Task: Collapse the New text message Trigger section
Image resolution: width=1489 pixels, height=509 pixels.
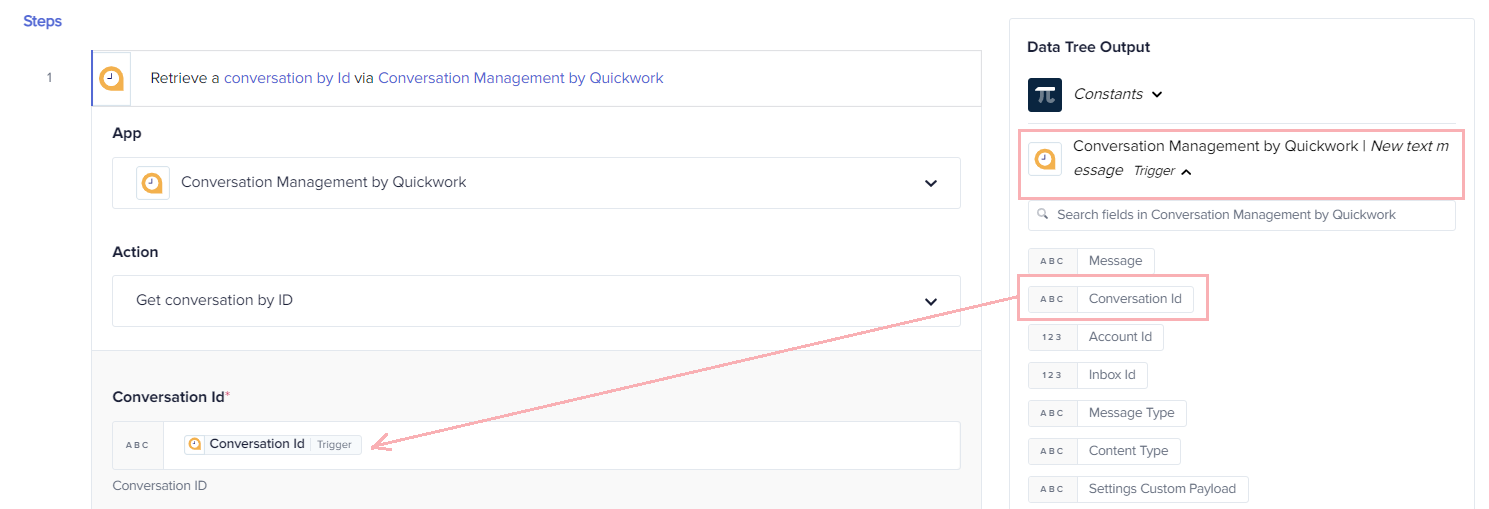Action: click(x=1186, y=172)
